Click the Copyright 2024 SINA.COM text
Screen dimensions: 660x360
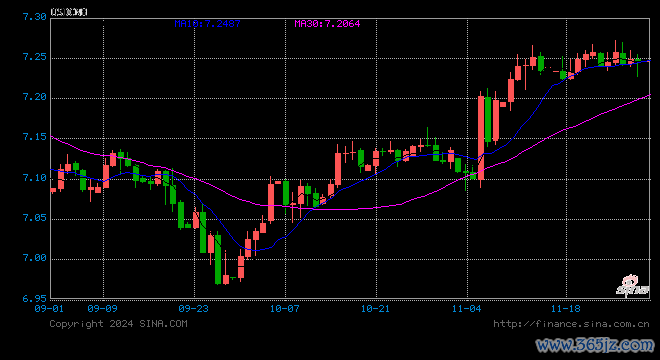119,324
